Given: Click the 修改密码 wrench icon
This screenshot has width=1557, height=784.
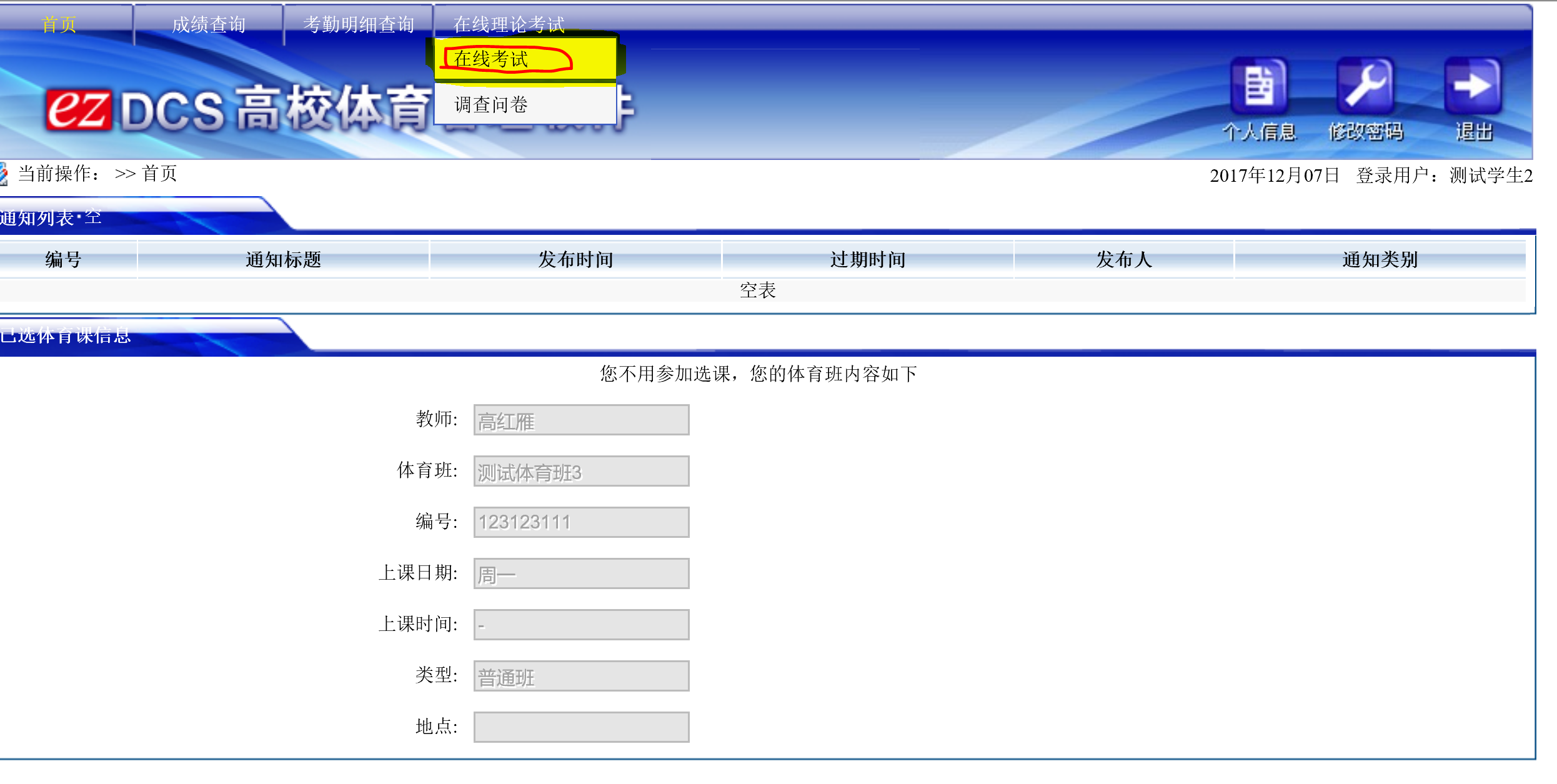Looking at the screenshot, I should [x=1365, y=86].
